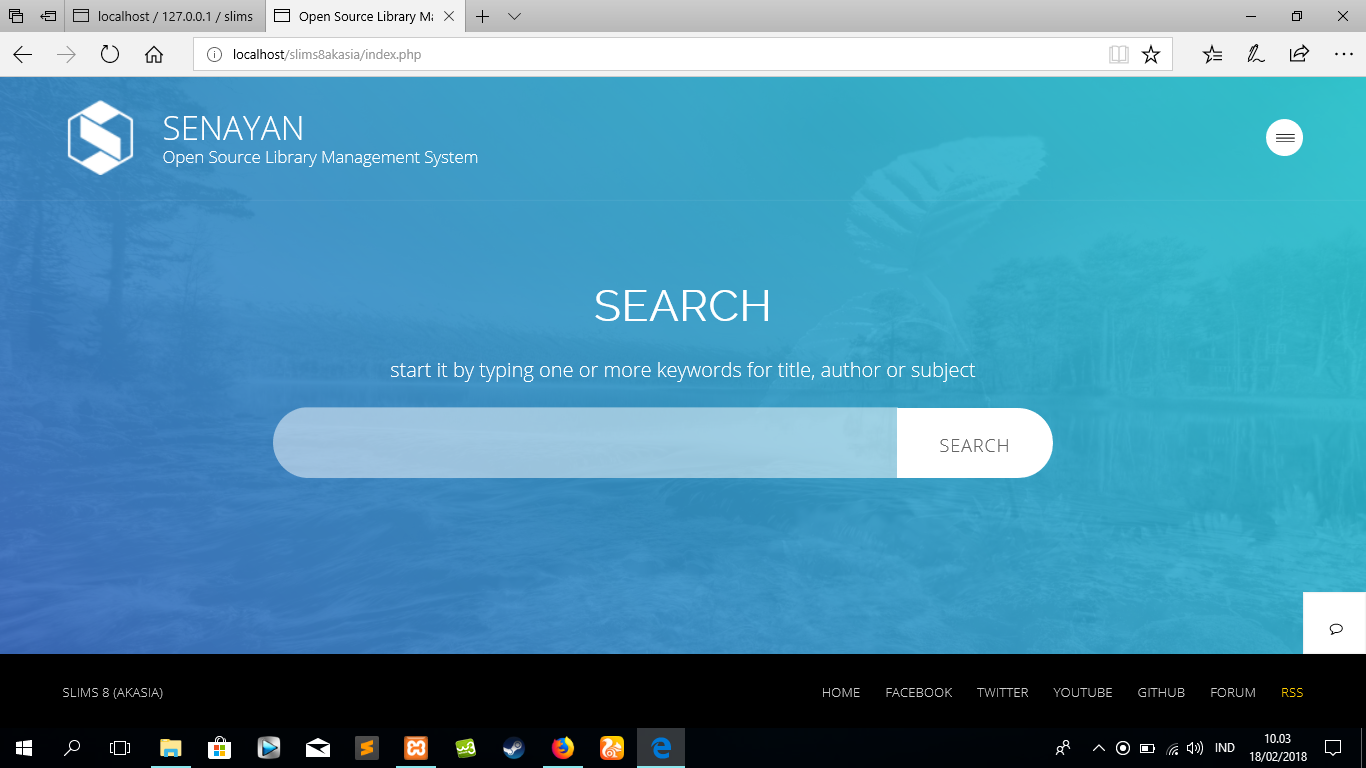The height and width of the screenshot is (768, 1366).
Task: Open taskbar search magnifier
Action: [x=72, y=748]
